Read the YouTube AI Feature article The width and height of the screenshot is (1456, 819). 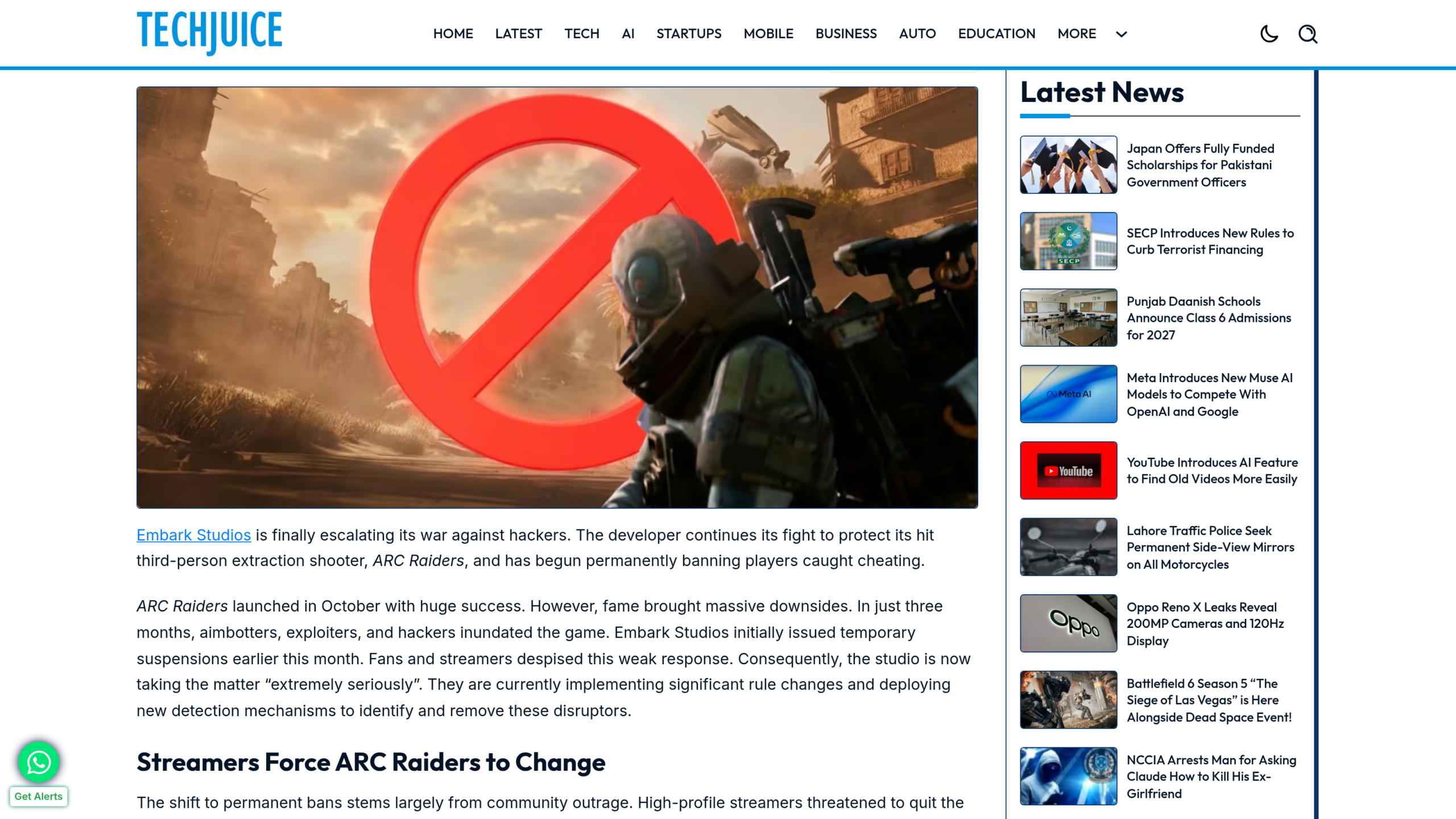[1212, 470]
